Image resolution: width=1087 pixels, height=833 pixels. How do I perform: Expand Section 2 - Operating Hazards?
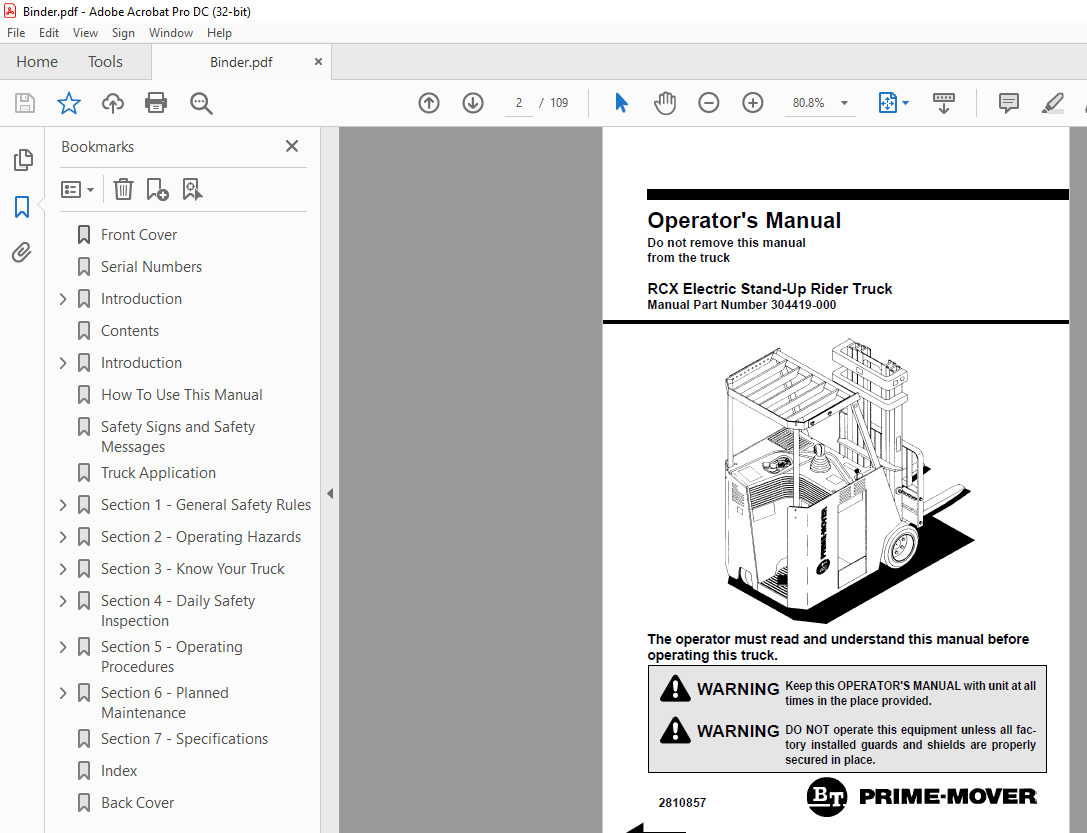tap(63, 536)
